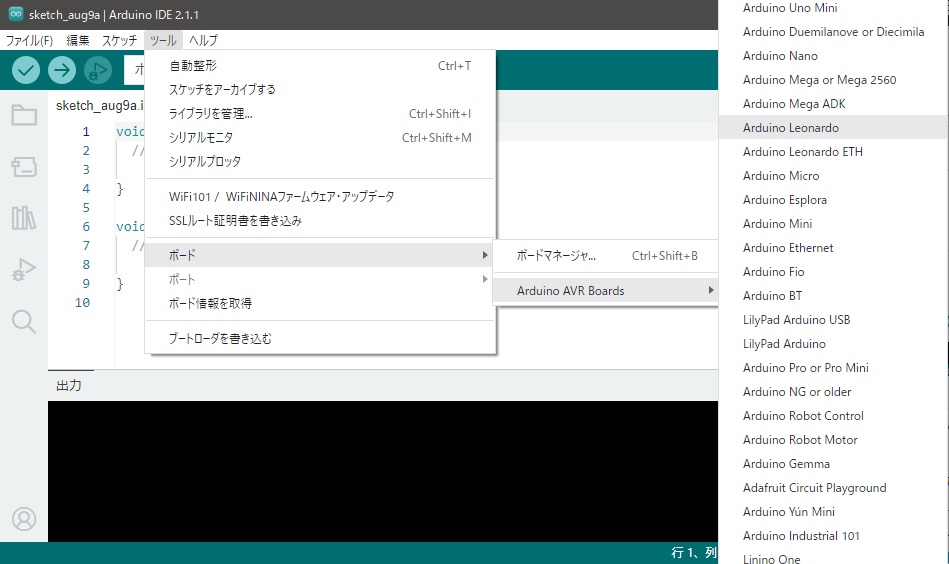Choose Arduino Leonardo ETH board

click(x=833, y=152)
